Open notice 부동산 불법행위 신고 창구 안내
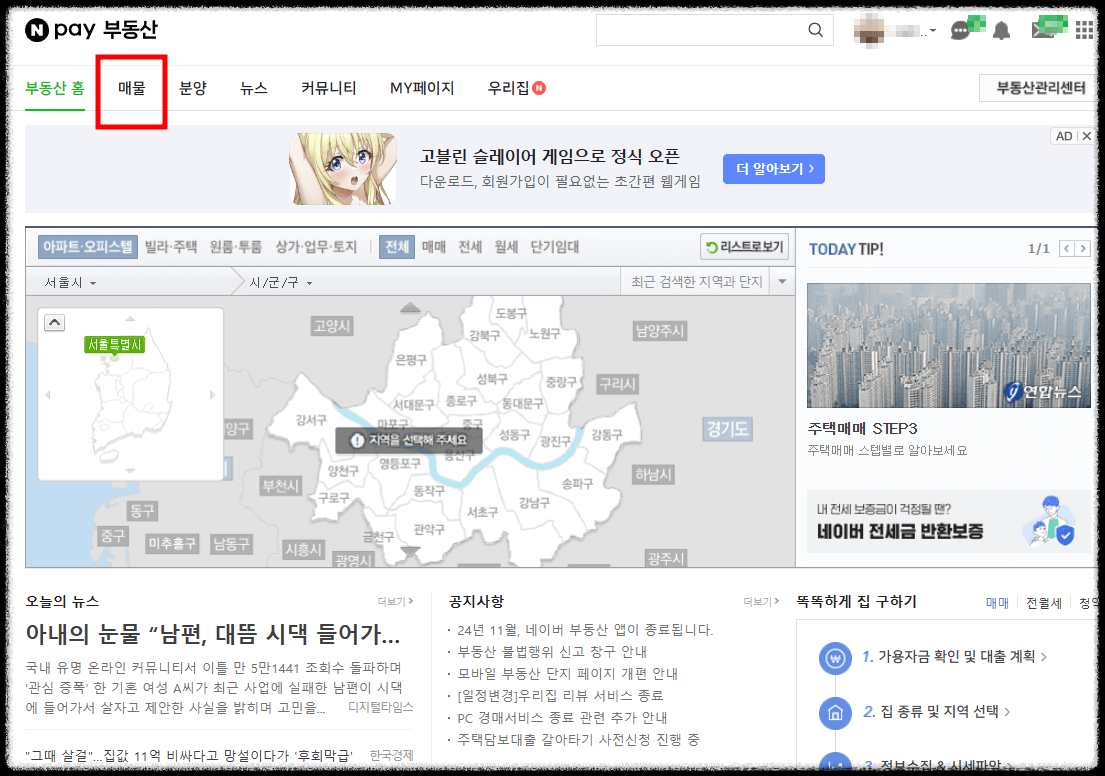Image resolution: width=1105 pixels, height=776 pixels. pyautogui.click(x=552, y=652)
